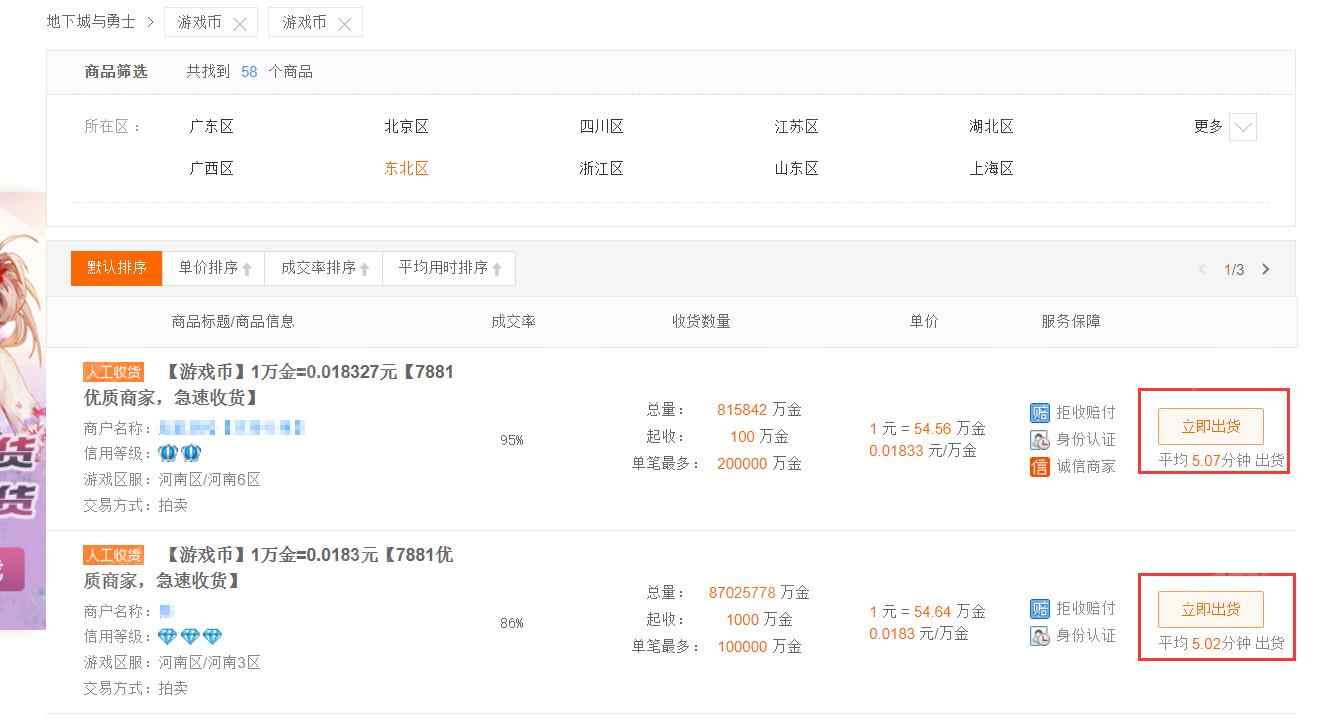Open 地下城与勇士 breadcrumb link
The width and height of the screenshot is (1323, 720).
point(91,22)
